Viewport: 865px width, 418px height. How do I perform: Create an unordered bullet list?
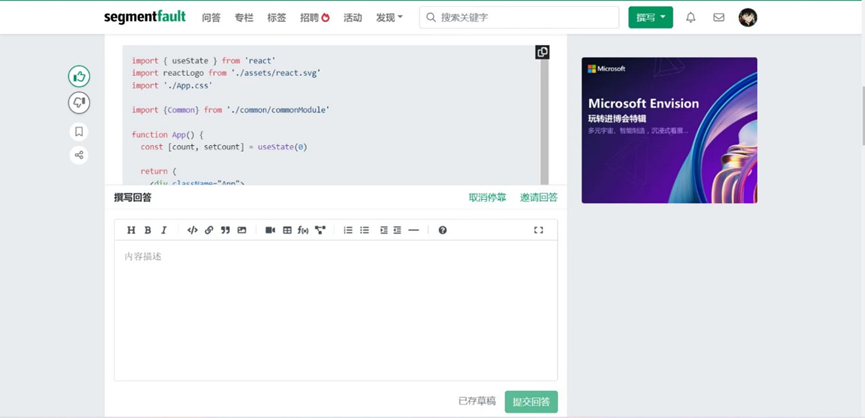[x=365, y=230]
